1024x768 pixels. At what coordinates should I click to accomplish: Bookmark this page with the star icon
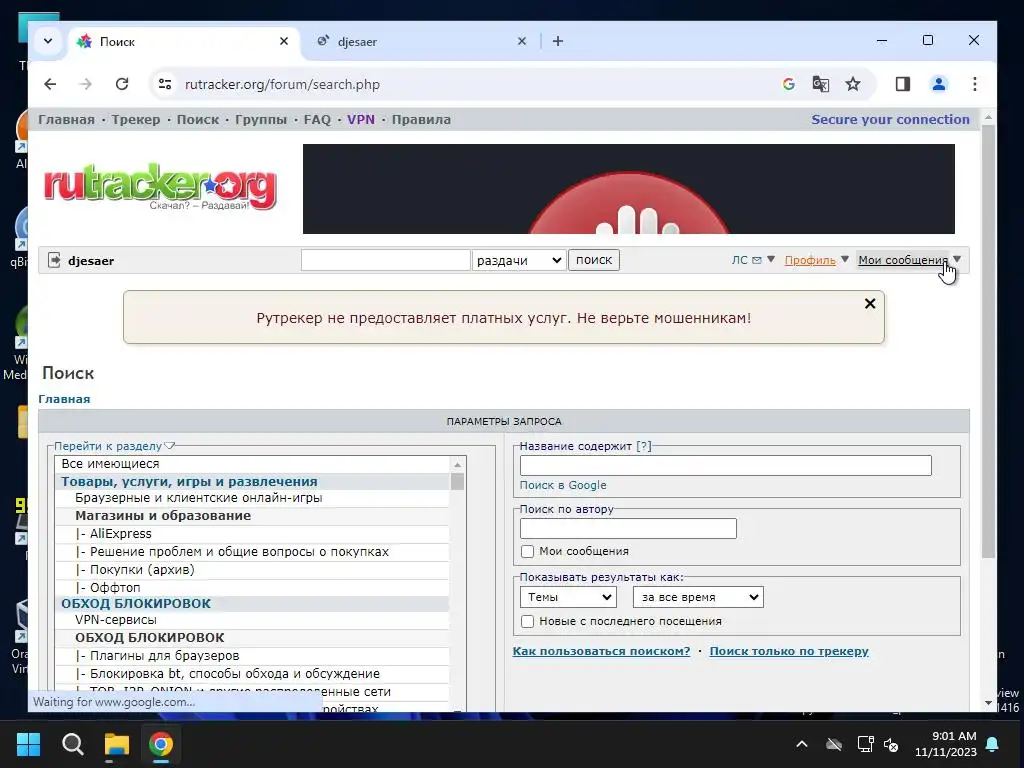click(x=853, y=84)
